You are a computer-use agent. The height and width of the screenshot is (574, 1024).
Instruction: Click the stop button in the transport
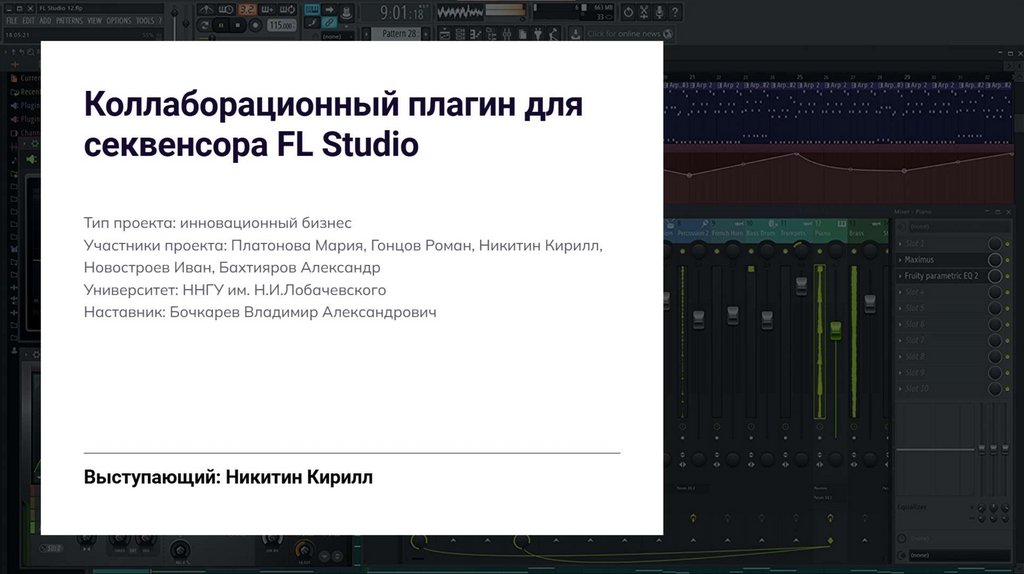click(x=238, y=25)
